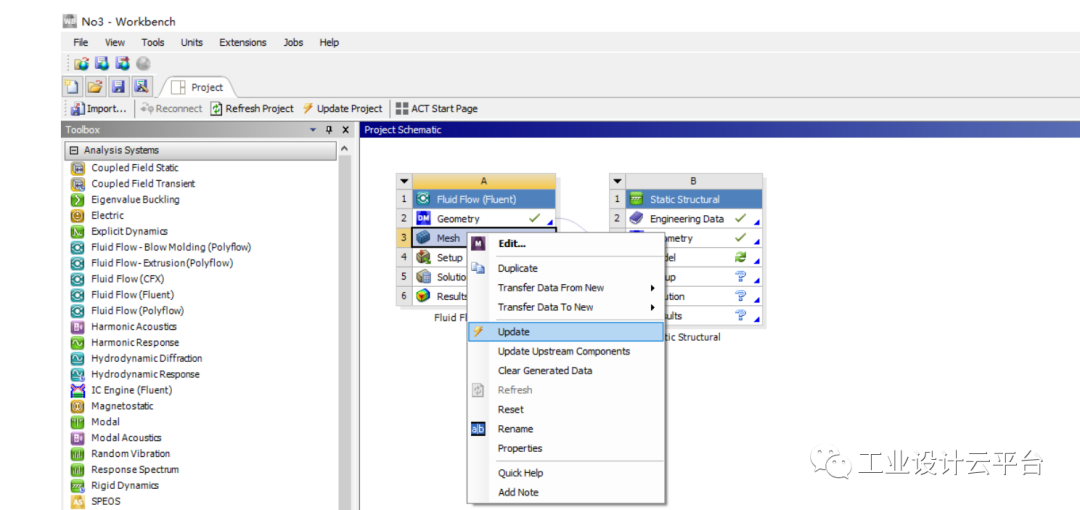
Task: Open the Toolbox panel dropdown arrow
Action: (313, 130)
